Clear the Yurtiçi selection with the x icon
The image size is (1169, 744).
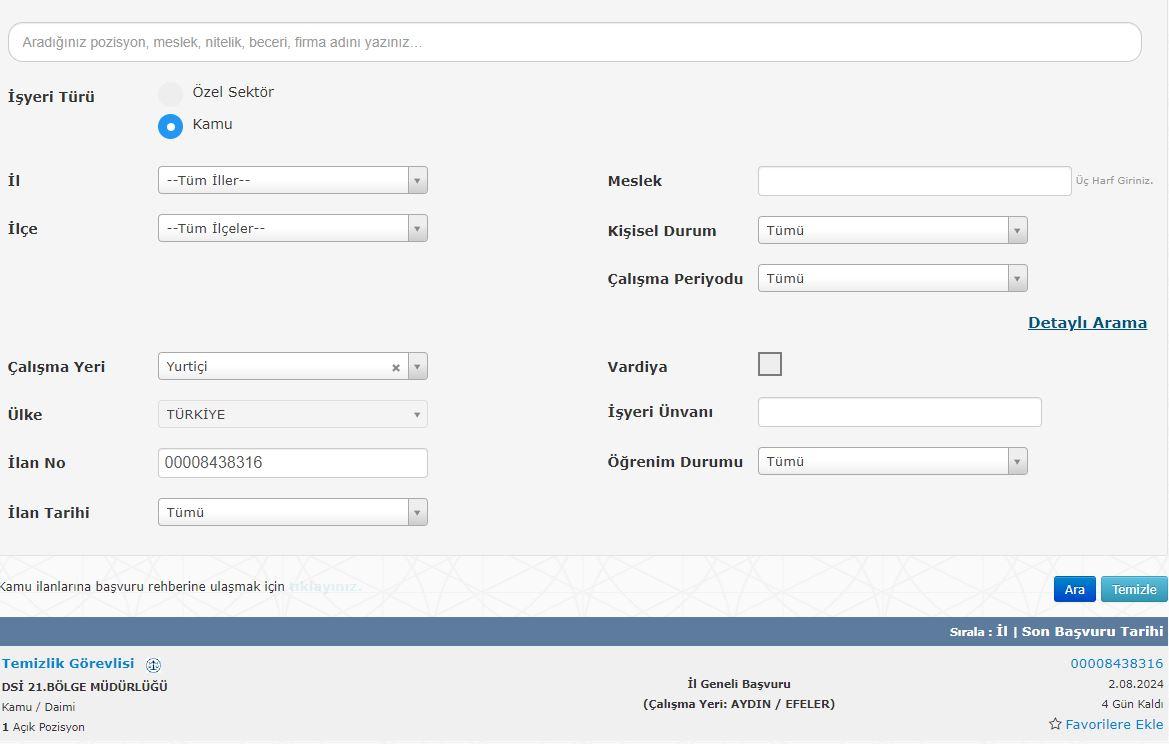tap(396, 368)
